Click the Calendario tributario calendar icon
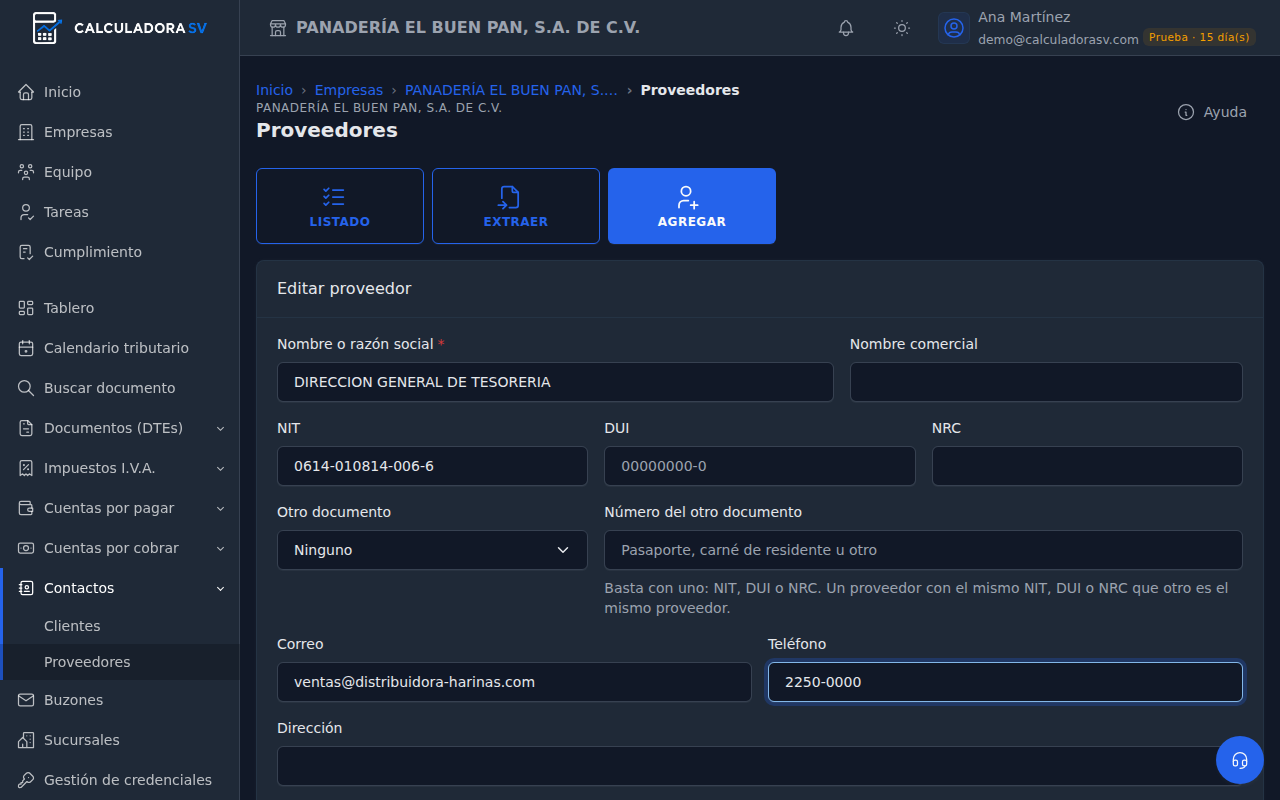 click(x=26, y=348)
